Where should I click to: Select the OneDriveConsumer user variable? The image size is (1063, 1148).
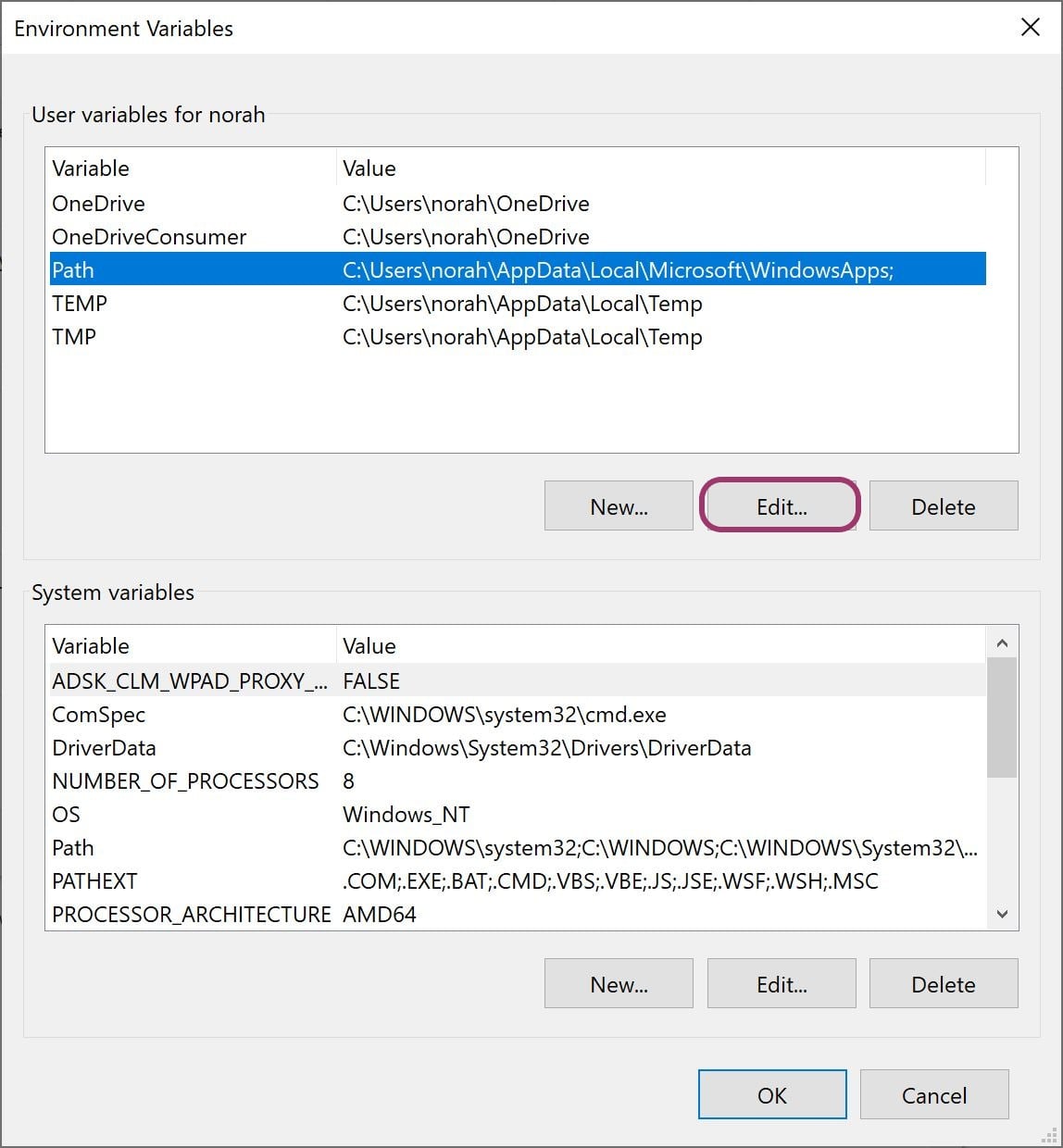[518, 236]
